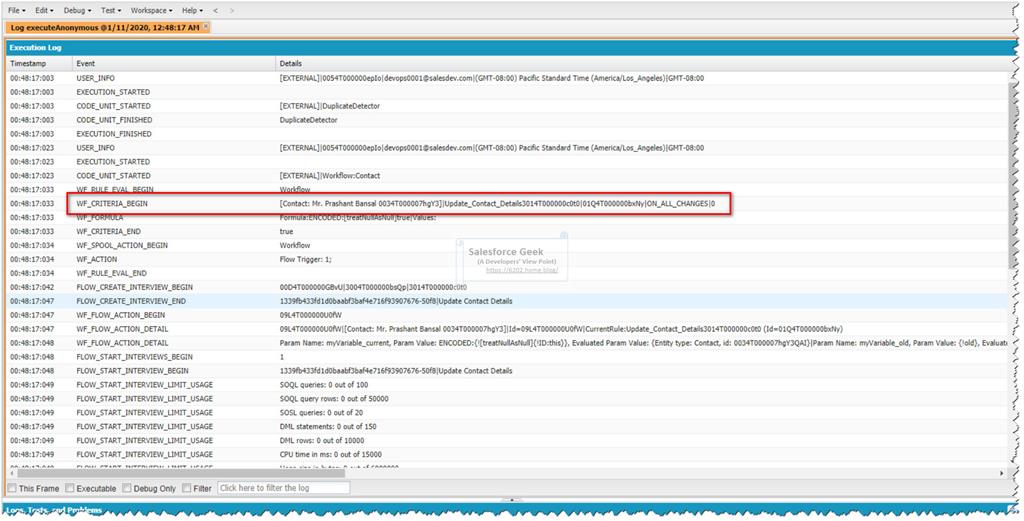Select the EXECUTION_FINISHED event row

point(507,134)
